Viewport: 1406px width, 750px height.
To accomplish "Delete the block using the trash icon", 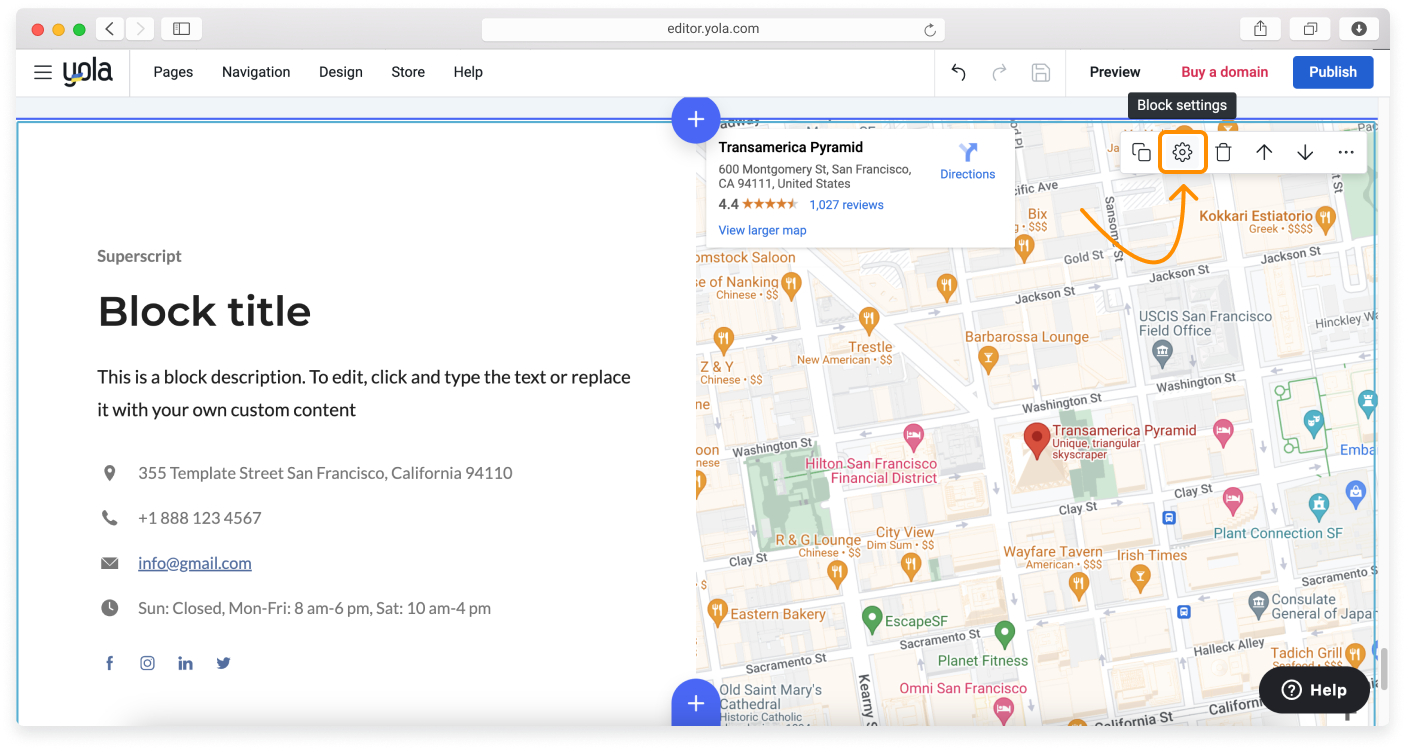I will (x=1223, y=153).
